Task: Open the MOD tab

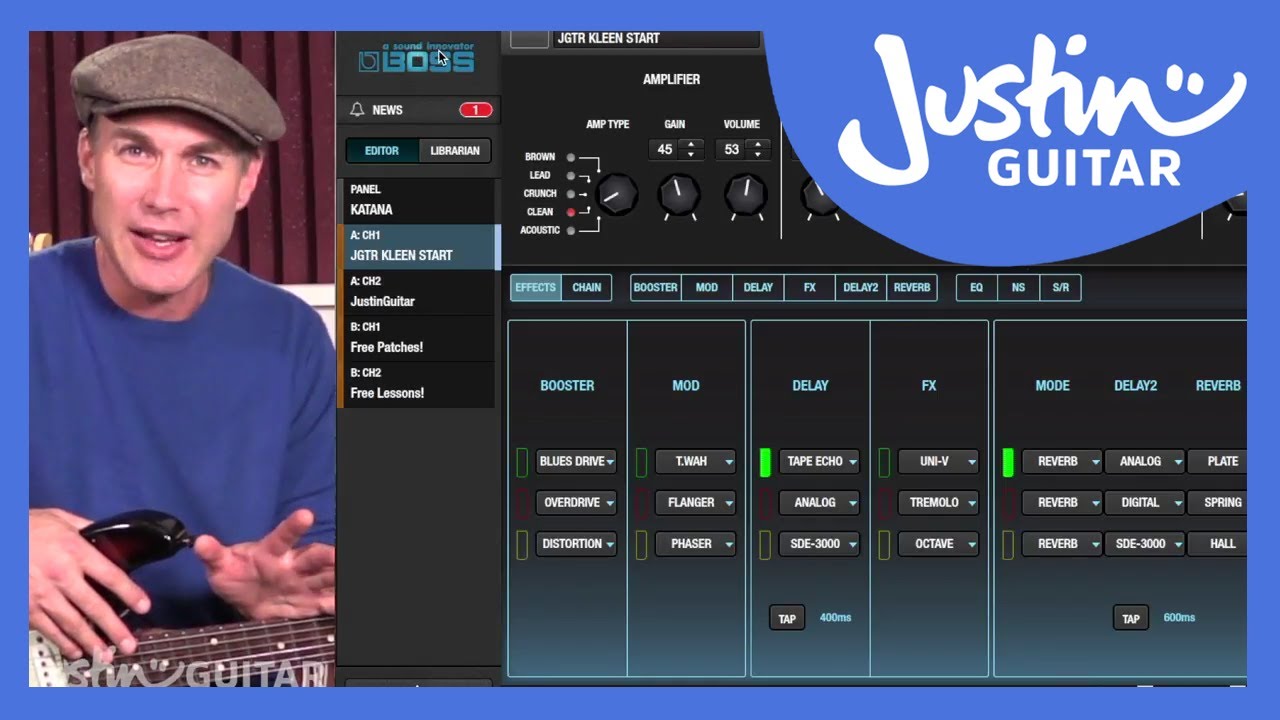Action: pos(707,288)
